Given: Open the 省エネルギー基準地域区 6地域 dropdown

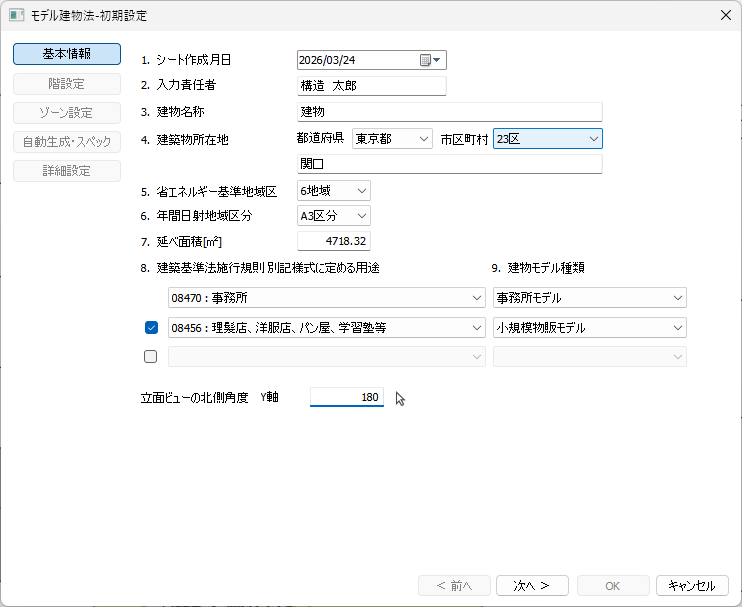Looking at the screenshot, I should [334, 191].
